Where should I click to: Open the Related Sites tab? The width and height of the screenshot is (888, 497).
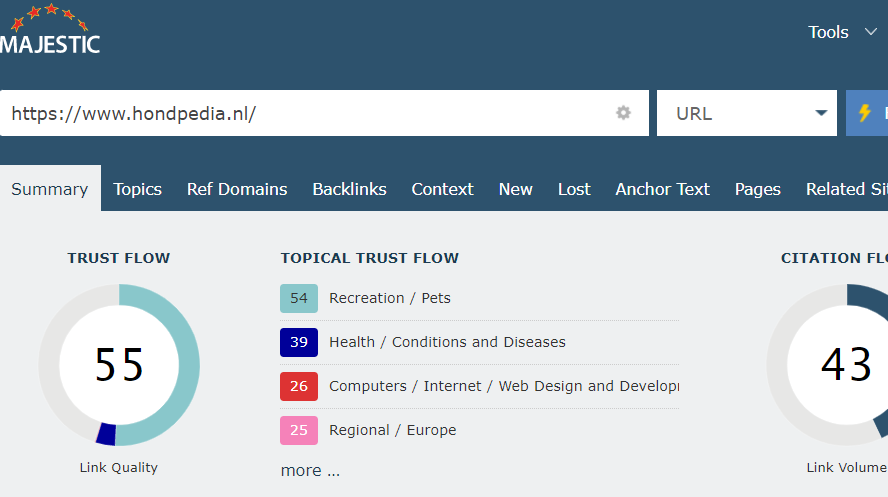pos(847,189)
